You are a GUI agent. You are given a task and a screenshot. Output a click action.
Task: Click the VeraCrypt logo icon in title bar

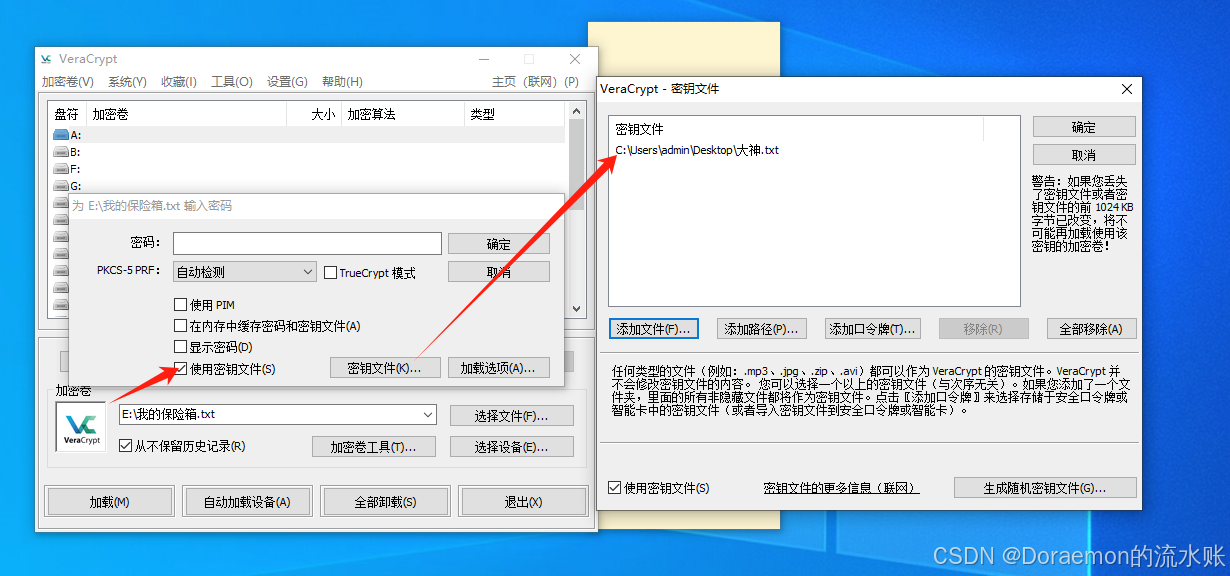click(x=46, y=59)
